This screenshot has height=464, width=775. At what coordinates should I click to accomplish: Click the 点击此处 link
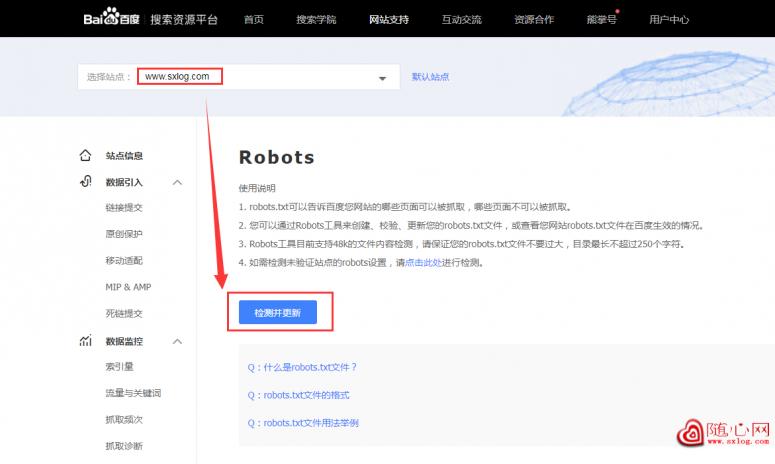coord(423,262)
